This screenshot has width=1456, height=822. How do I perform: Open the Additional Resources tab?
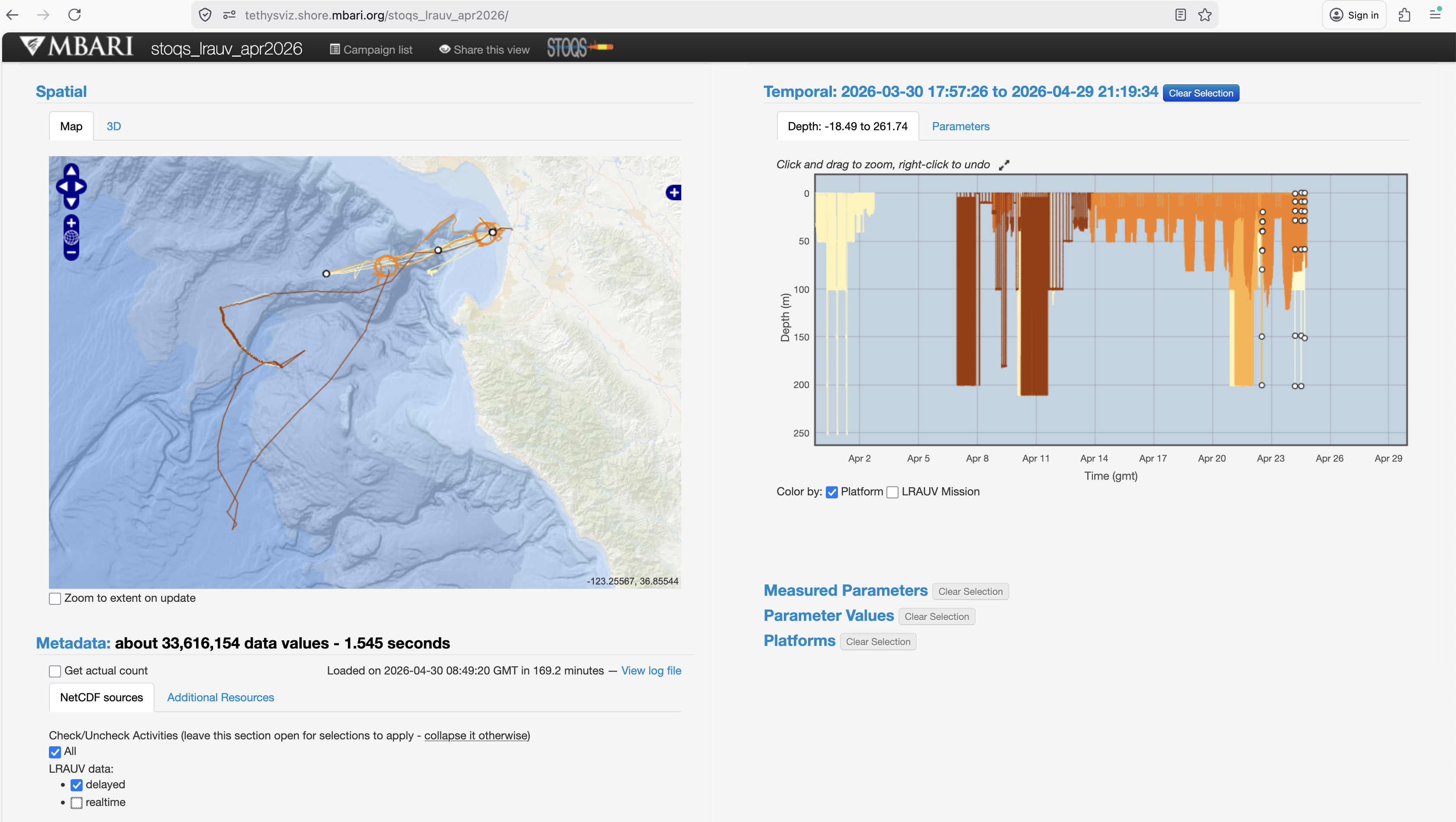point(220,698)
